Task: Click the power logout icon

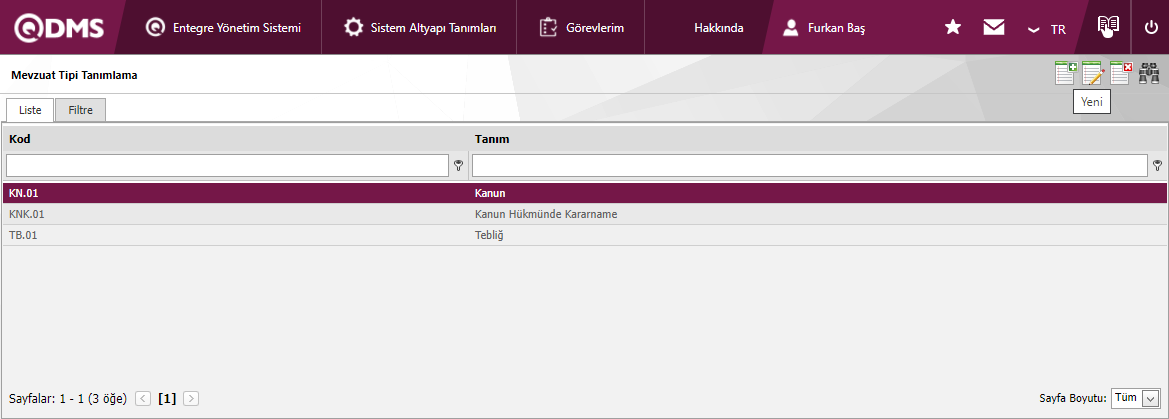Action: 1151,28
